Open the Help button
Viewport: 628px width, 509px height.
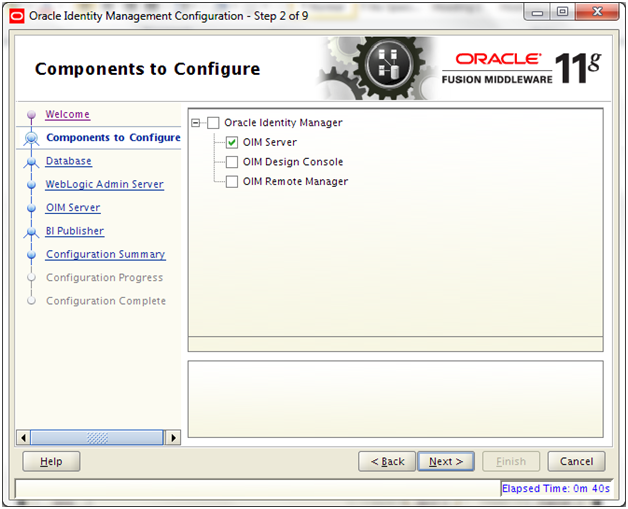pyautogui.click(x=51, y=462)
